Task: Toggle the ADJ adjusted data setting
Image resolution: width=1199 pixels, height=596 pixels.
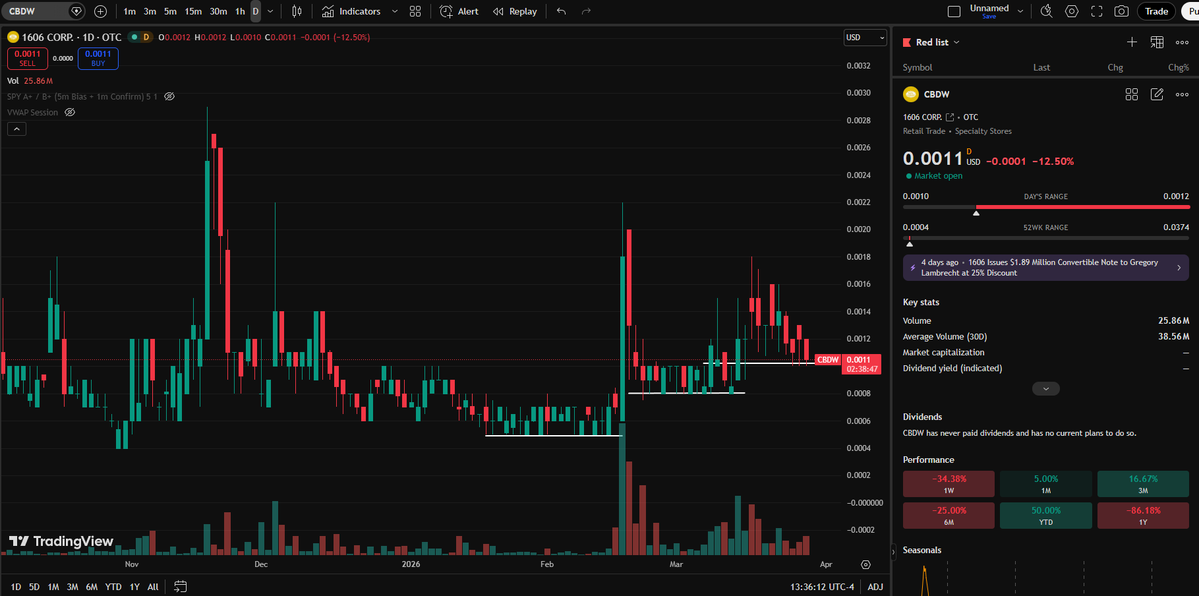Action: [876, 587]
